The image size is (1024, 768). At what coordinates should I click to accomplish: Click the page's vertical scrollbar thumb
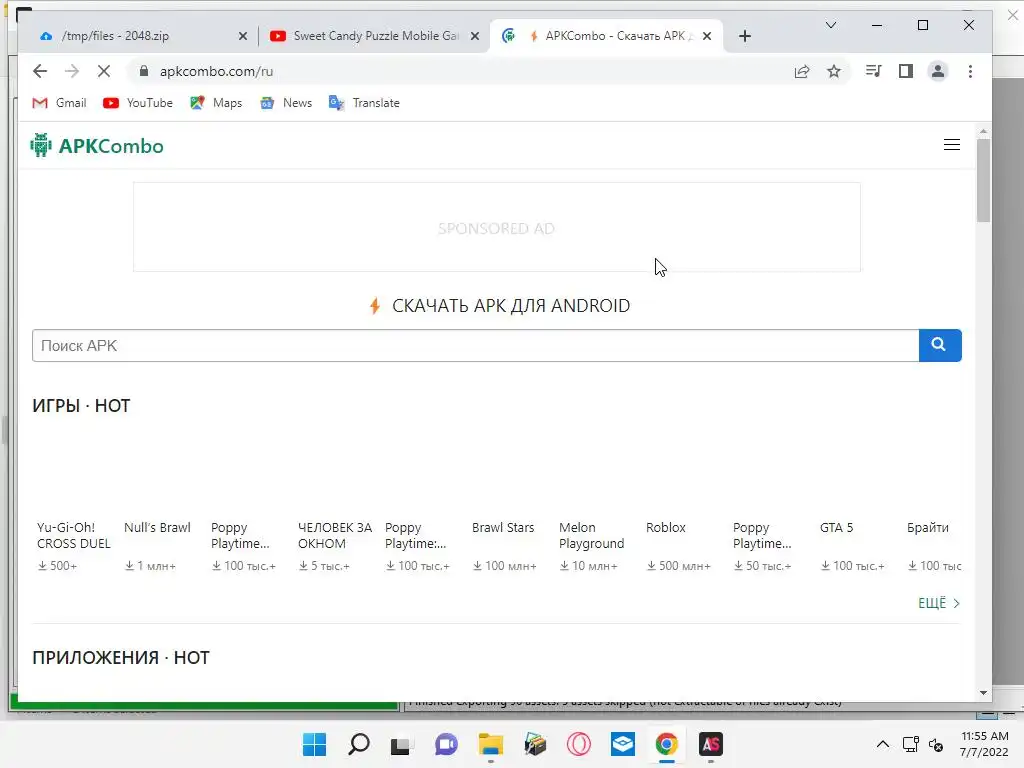[x=984, y=180]
